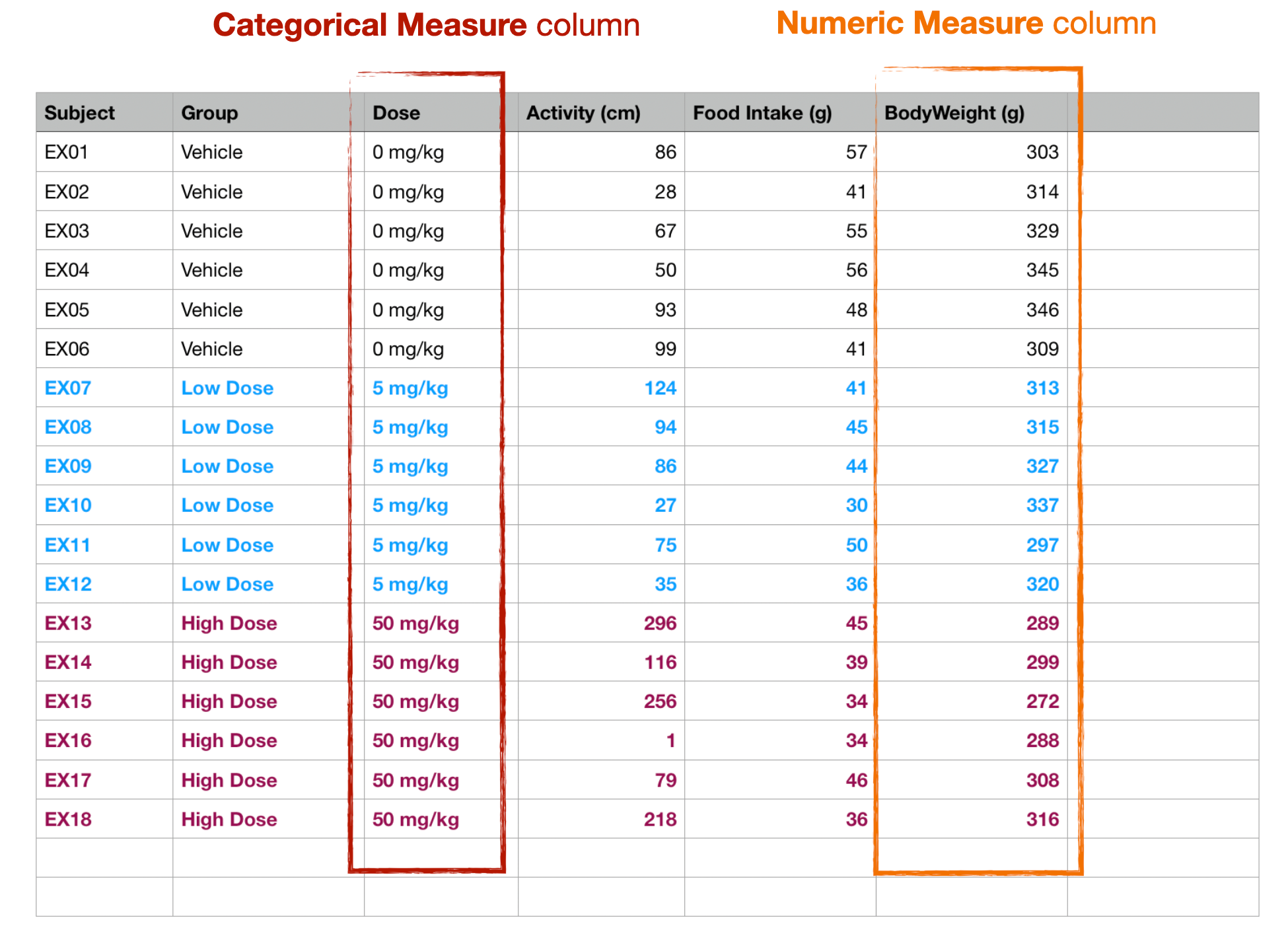The width and height of the screenshot is (1288, 926).
Task: Select body weight value 337
Action: pyautogui.click(x=972, y=505)
